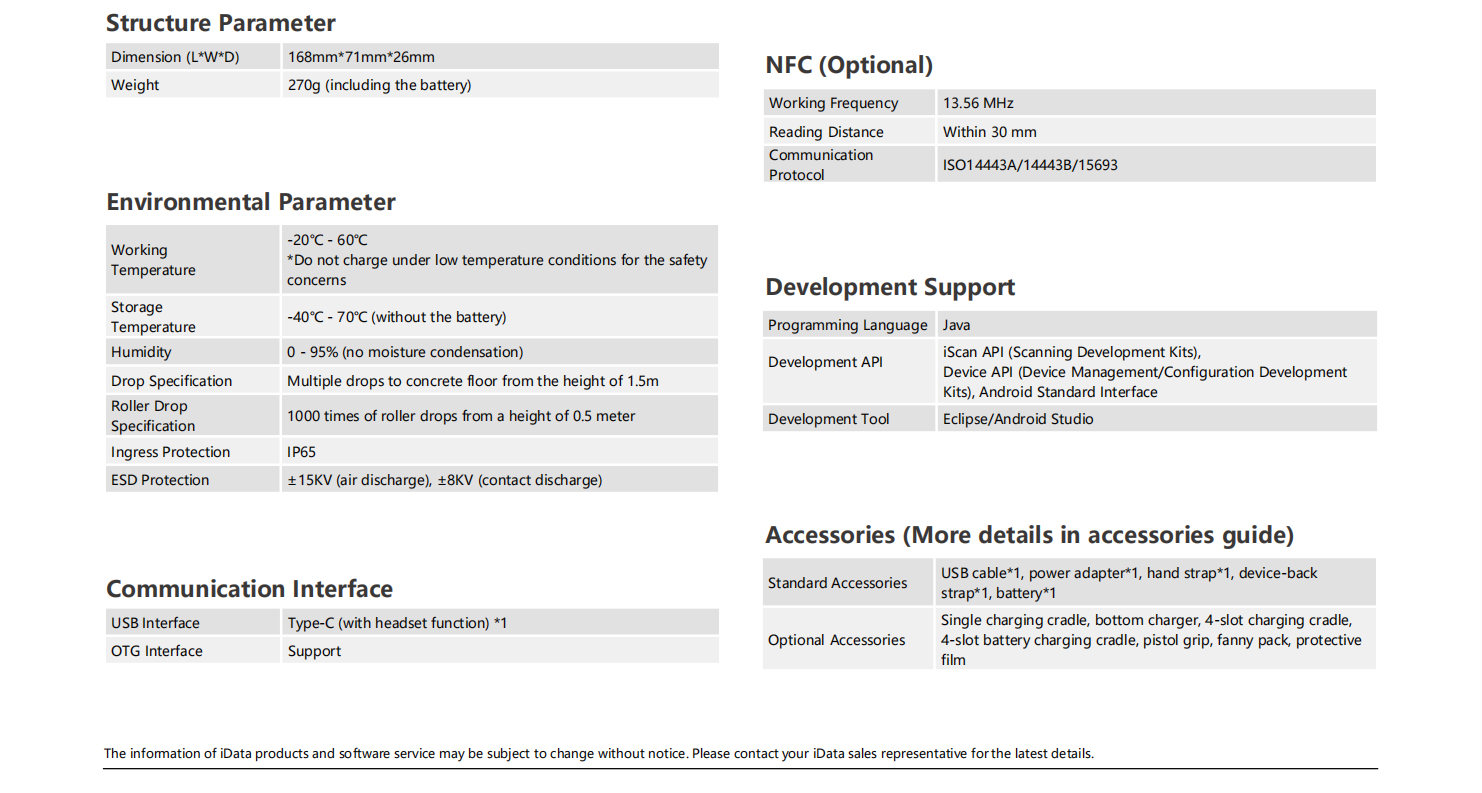Click the Eclipse/Android Studio development tool value

click(1018, 419)
